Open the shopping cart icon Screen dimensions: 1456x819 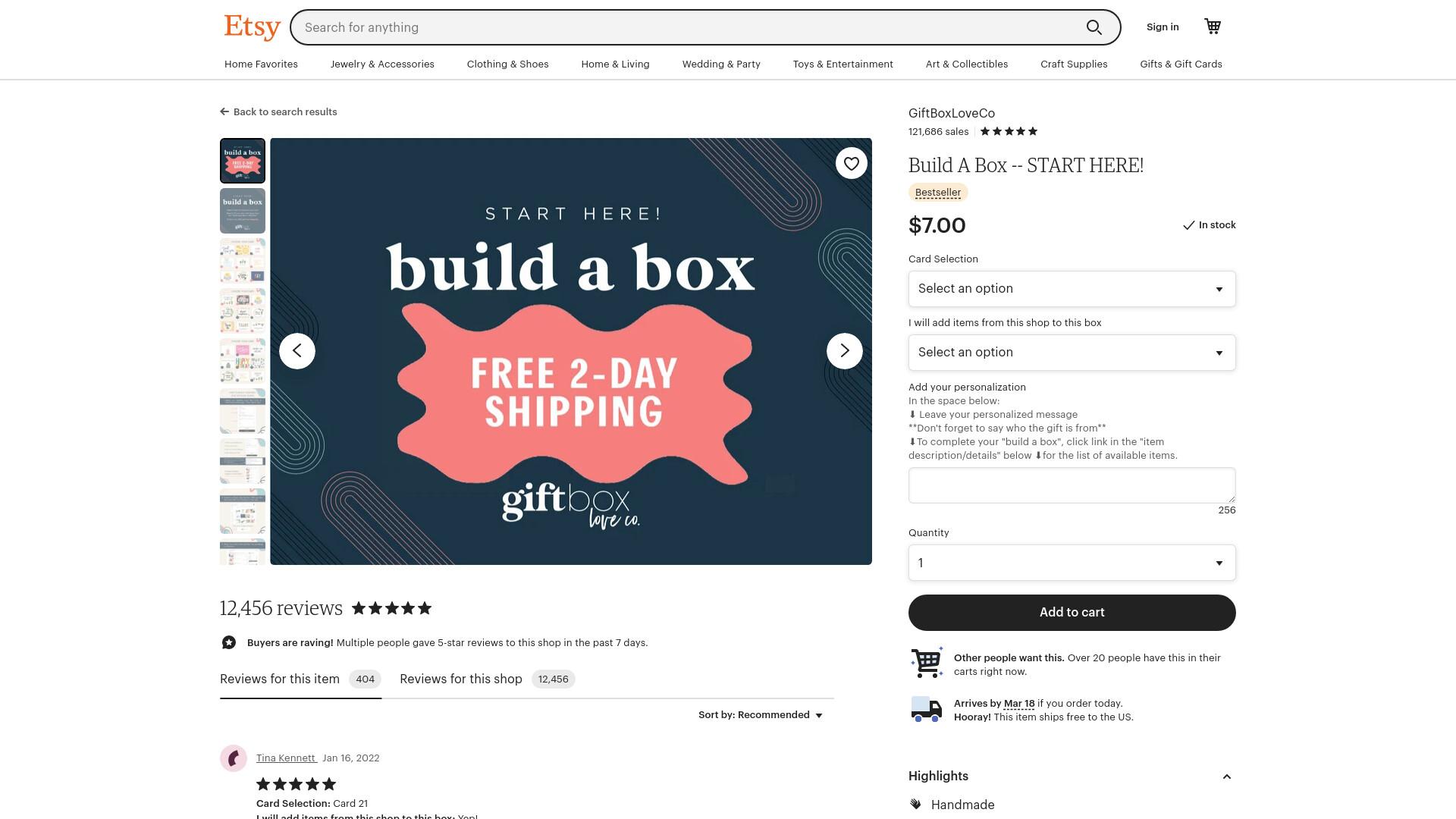(x=1213, y=27)
